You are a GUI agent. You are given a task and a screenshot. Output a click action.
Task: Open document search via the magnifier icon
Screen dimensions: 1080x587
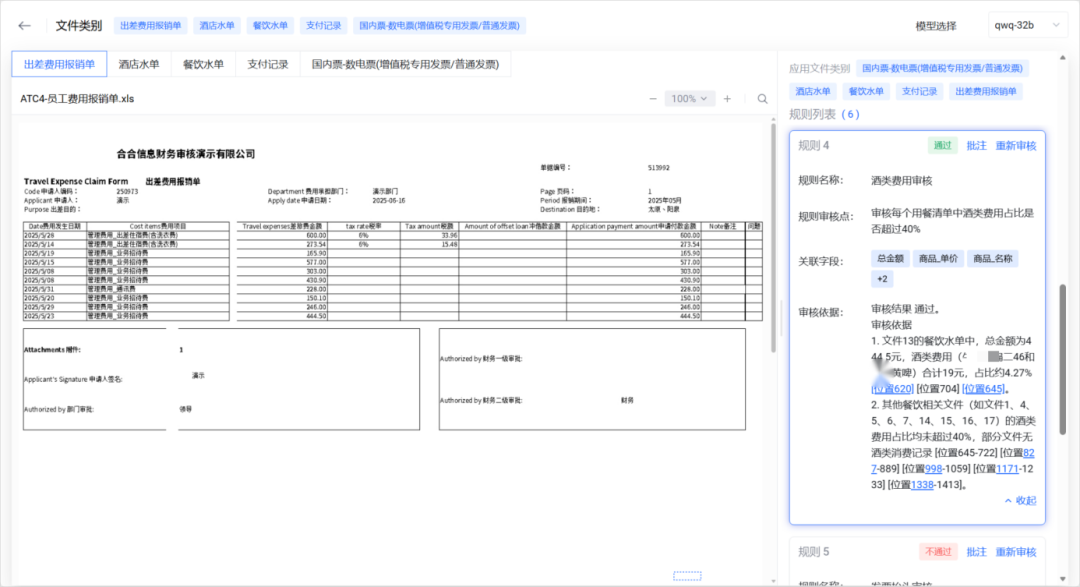click(x=762, y=98)
